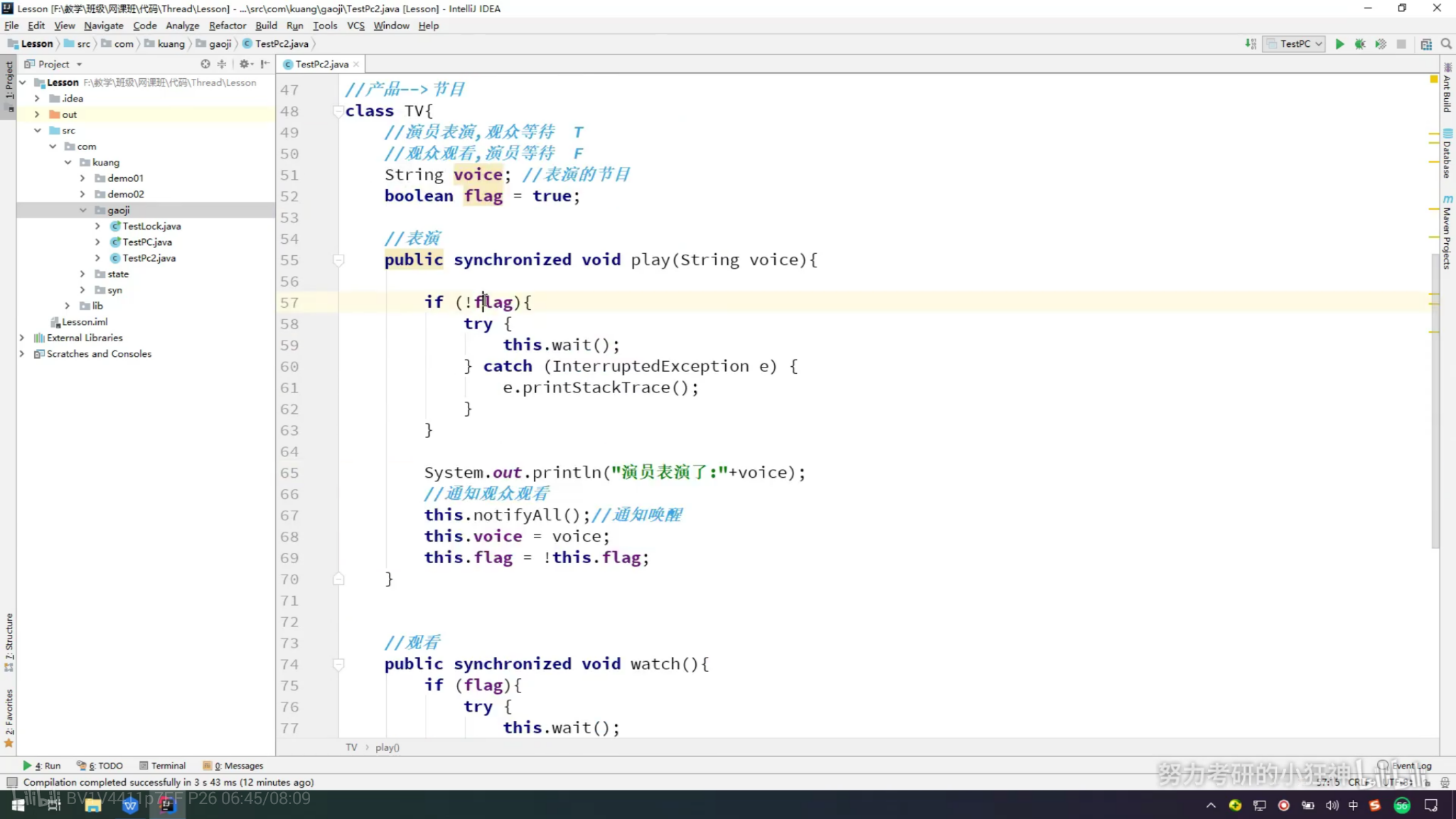Open the Windows notification center
The width and height of the screenshot is (1456, 819).
pyautogui.click(x=1431, y=805)
